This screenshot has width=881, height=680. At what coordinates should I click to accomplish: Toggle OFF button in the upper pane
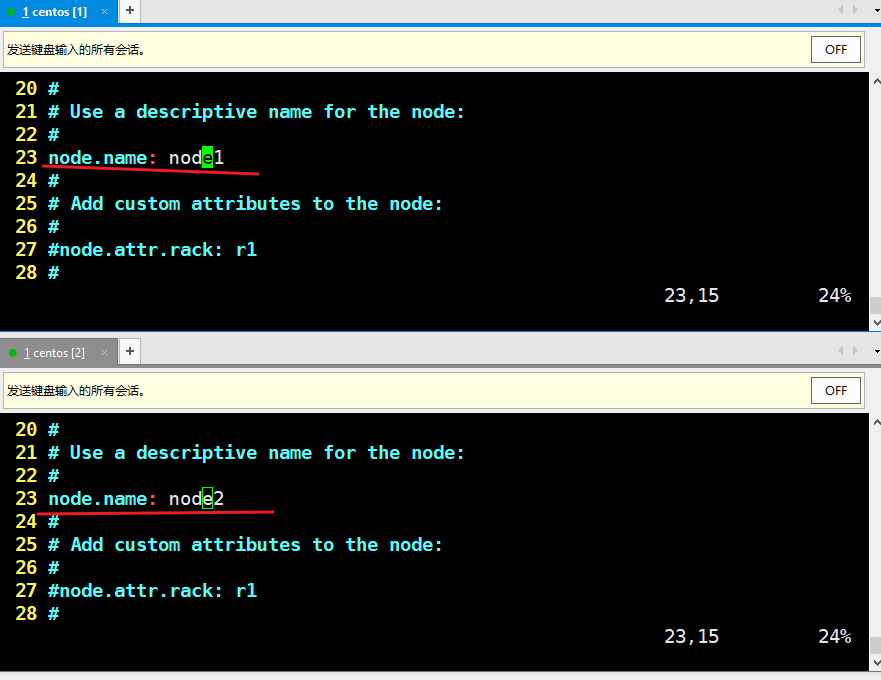pyautogui.click(x=835, y=49)
